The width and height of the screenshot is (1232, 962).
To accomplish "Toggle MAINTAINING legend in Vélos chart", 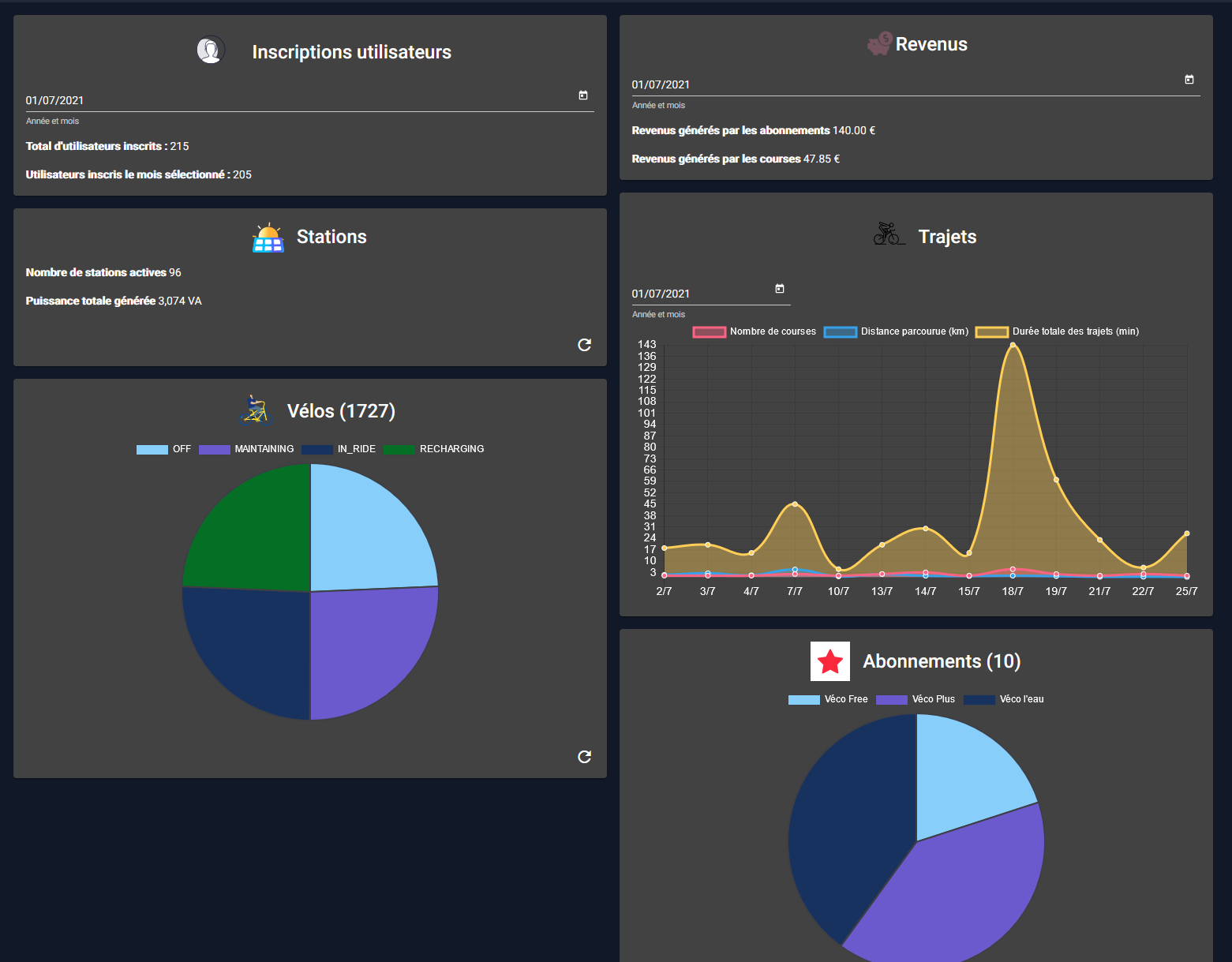I will tap(246, 449).
